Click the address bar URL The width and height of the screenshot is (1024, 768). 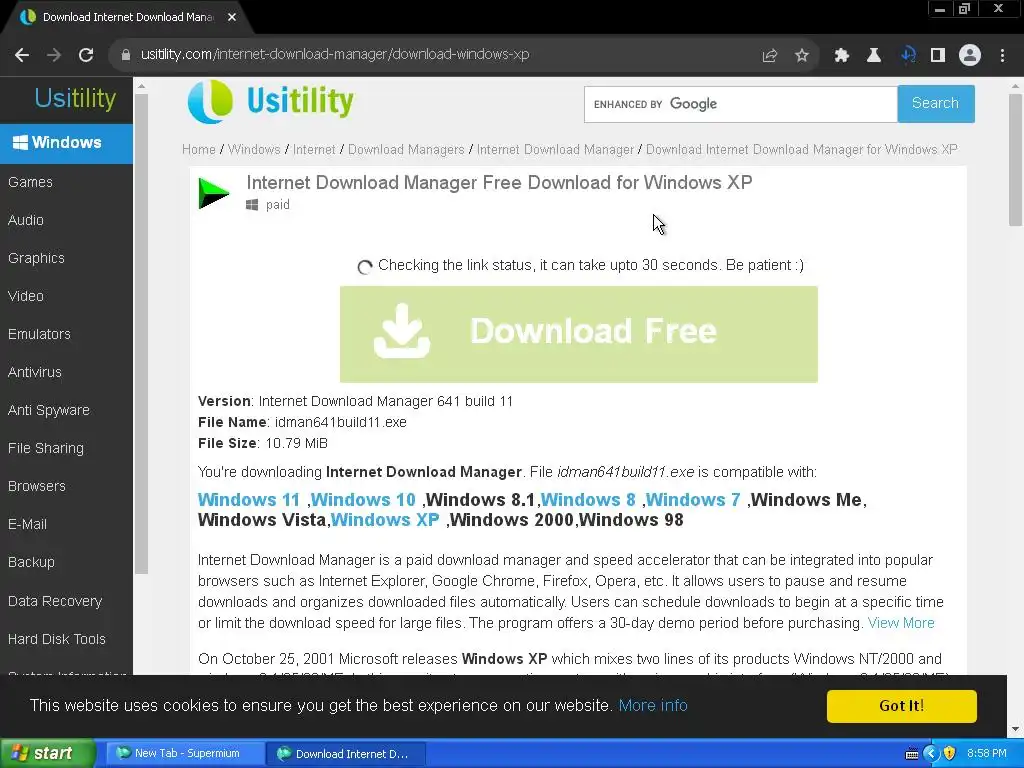[x=335, y=55]
